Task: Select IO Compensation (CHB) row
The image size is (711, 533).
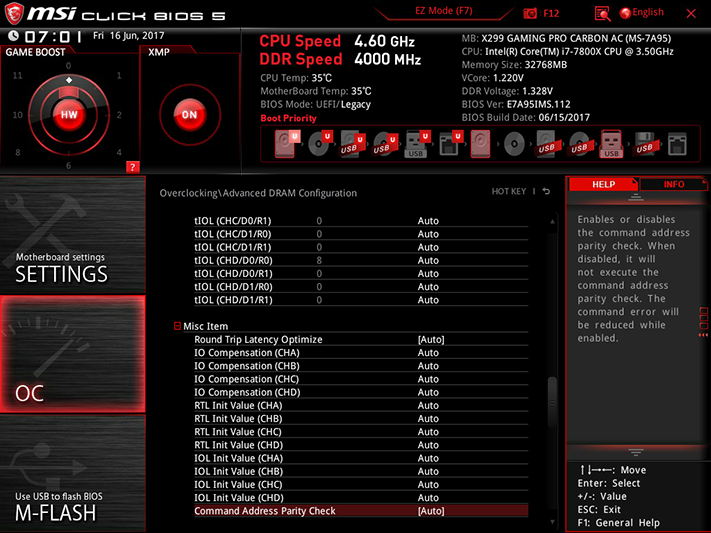Action: [361, 366]
